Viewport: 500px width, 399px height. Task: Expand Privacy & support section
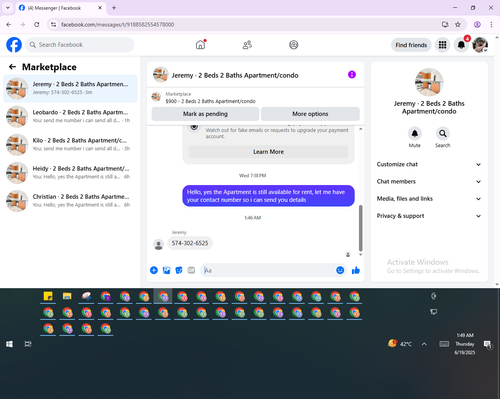click(x=429, y=216)
